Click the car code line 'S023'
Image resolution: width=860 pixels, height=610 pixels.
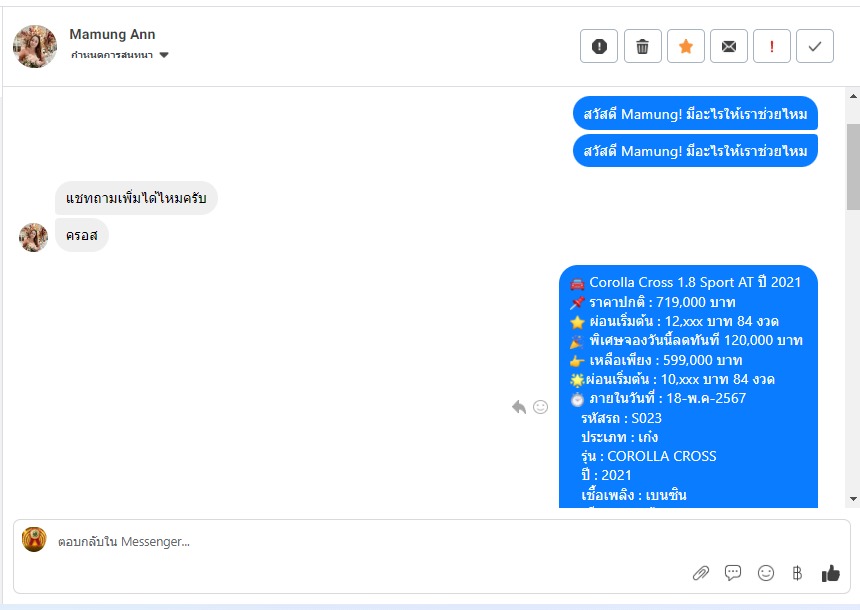click(x=621, y=419)
